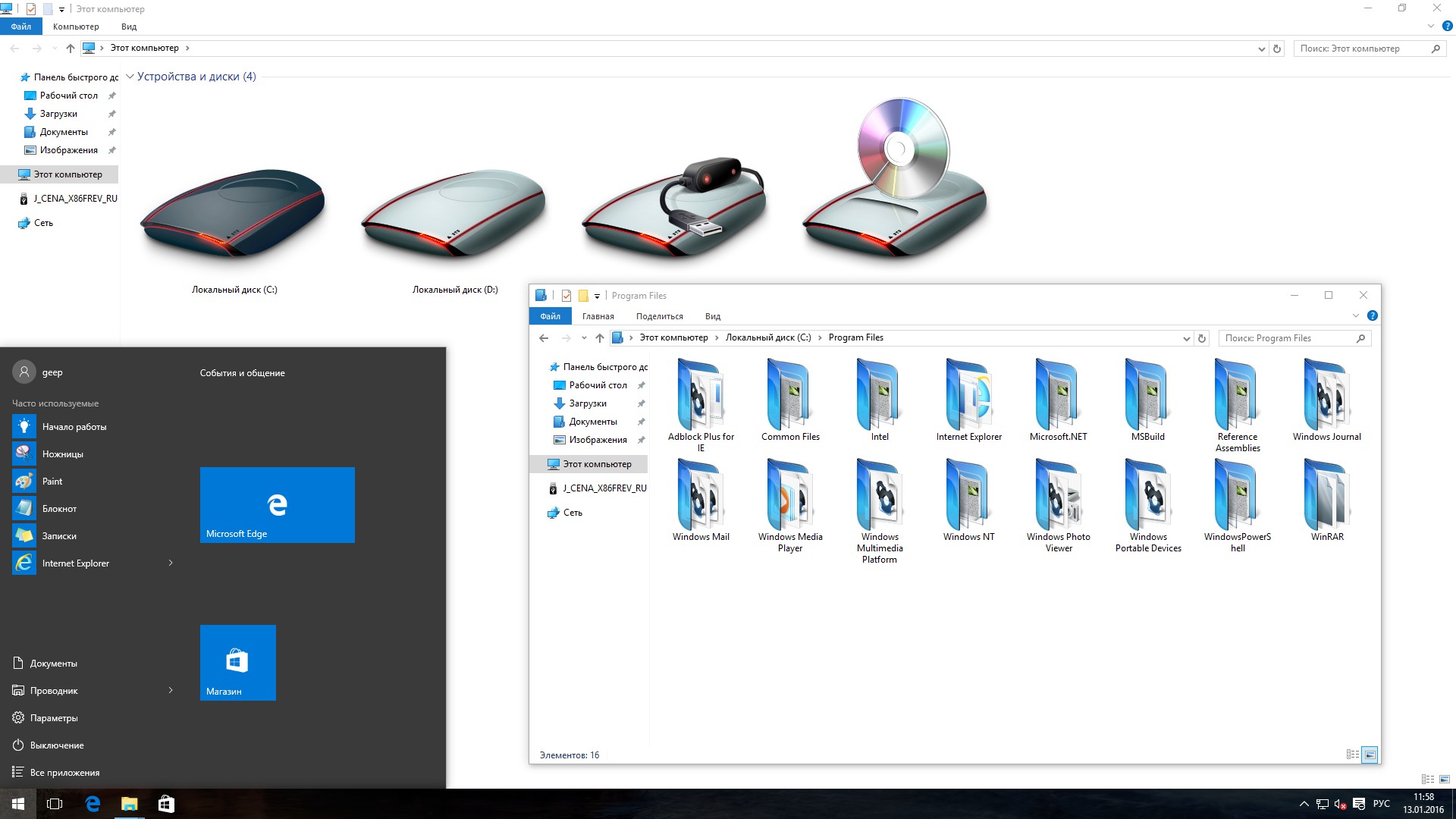Expand the ribbon in Program Files window

(x=1356, y=315)
